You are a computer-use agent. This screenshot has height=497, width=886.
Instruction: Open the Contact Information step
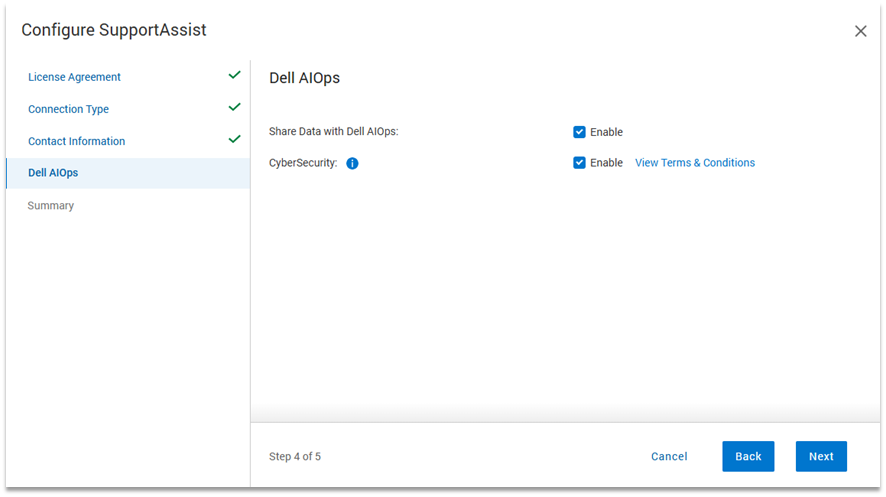[x=76, y=141]
